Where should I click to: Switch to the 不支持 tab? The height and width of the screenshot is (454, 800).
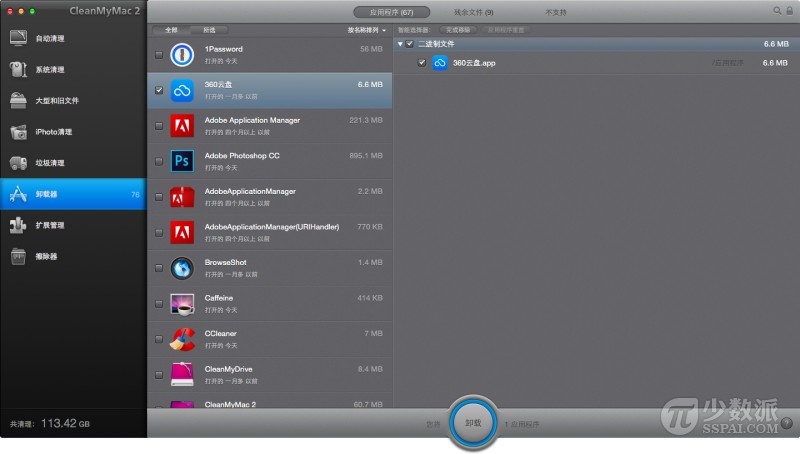point(556,12)
